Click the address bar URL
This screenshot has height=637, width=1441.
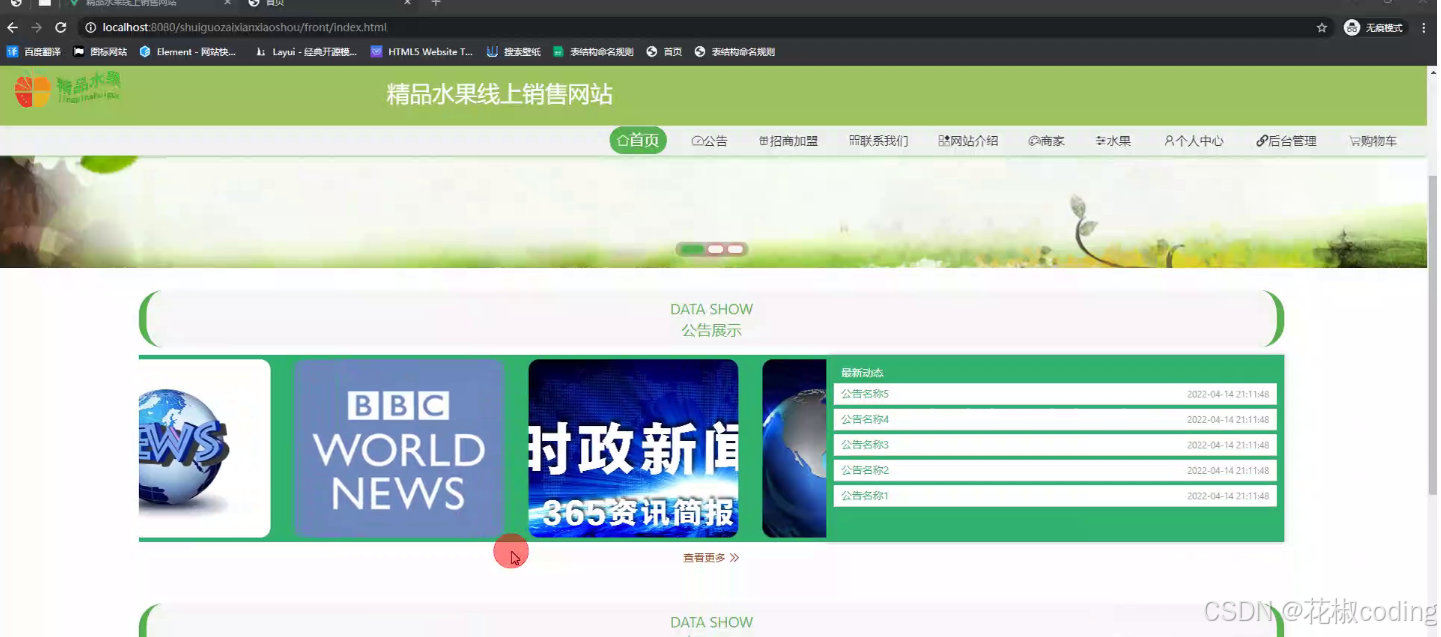[x=244, y=28]
